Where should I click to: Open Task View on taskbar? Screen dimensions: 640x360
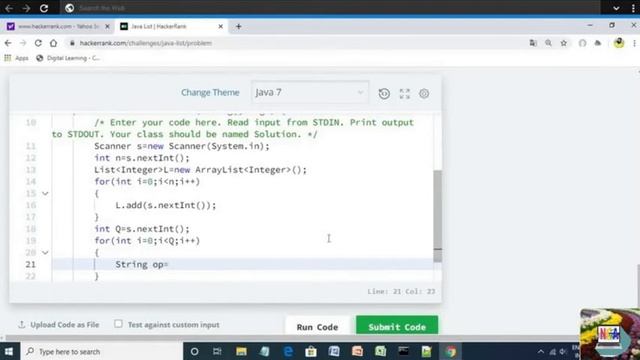coord(217,351)
